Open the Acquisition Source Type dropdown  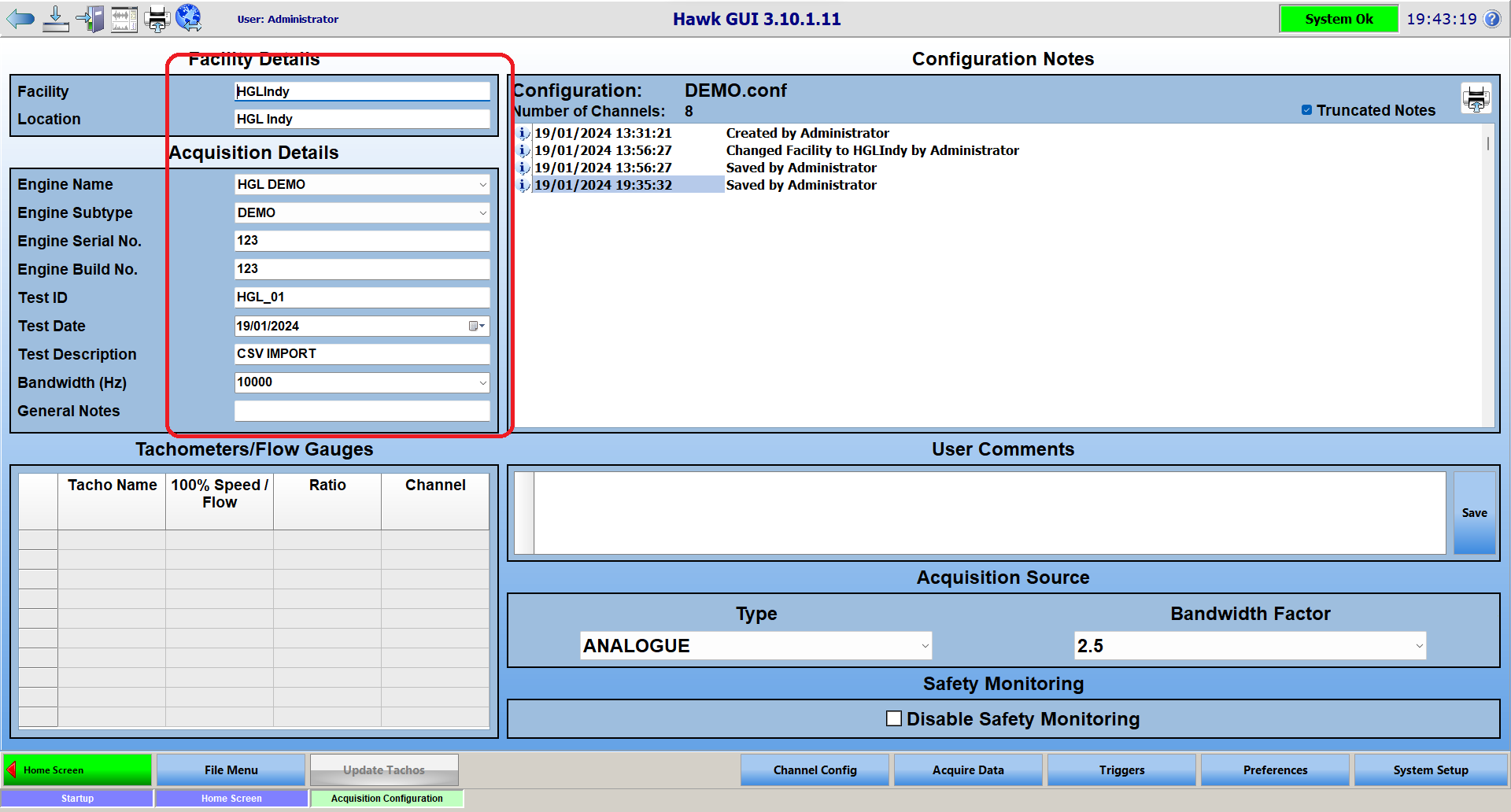[925, 646]
